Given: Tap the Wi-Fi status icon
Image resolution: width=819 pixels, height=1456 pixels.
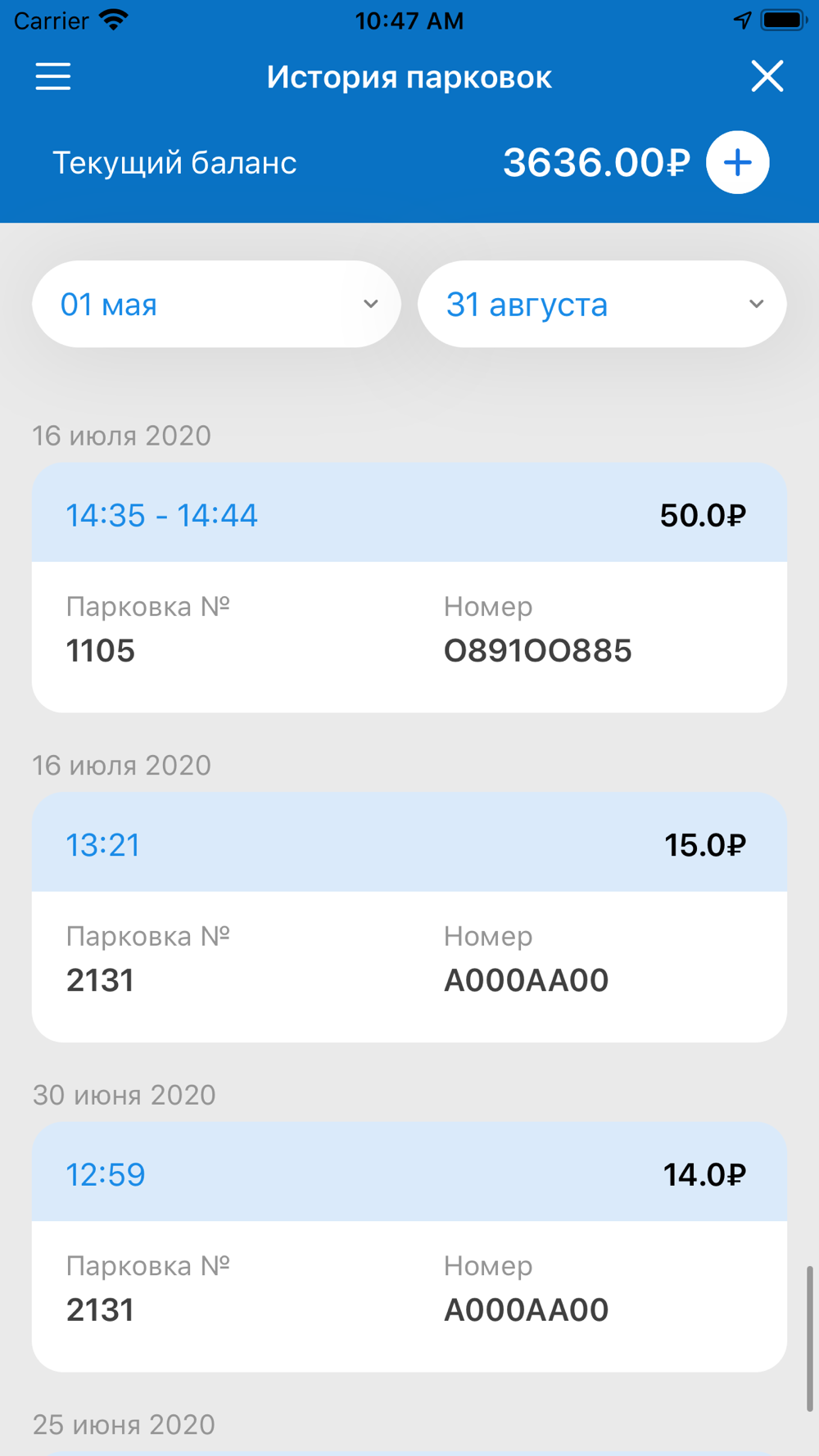Looking at the screenshot, I should point(114,20).
